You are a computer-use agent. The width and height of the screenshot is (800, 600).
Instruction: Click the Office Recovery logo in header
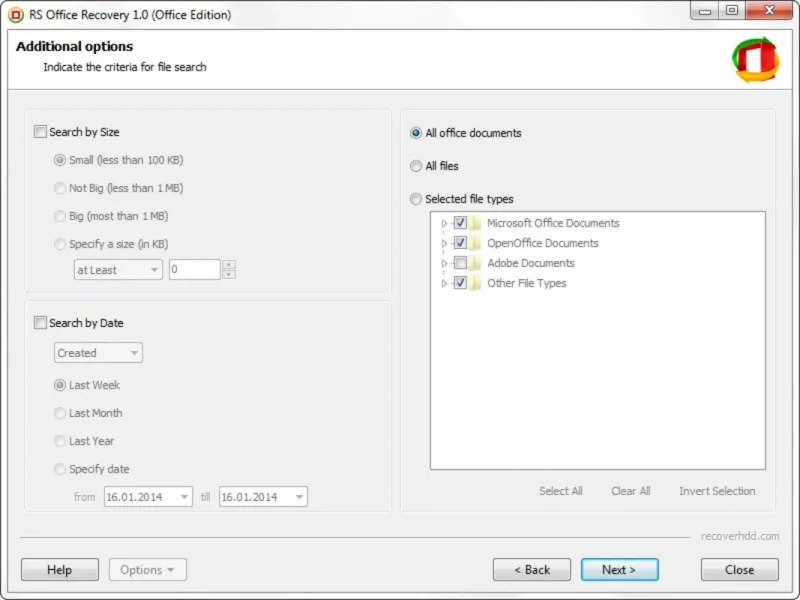(756, 60)
